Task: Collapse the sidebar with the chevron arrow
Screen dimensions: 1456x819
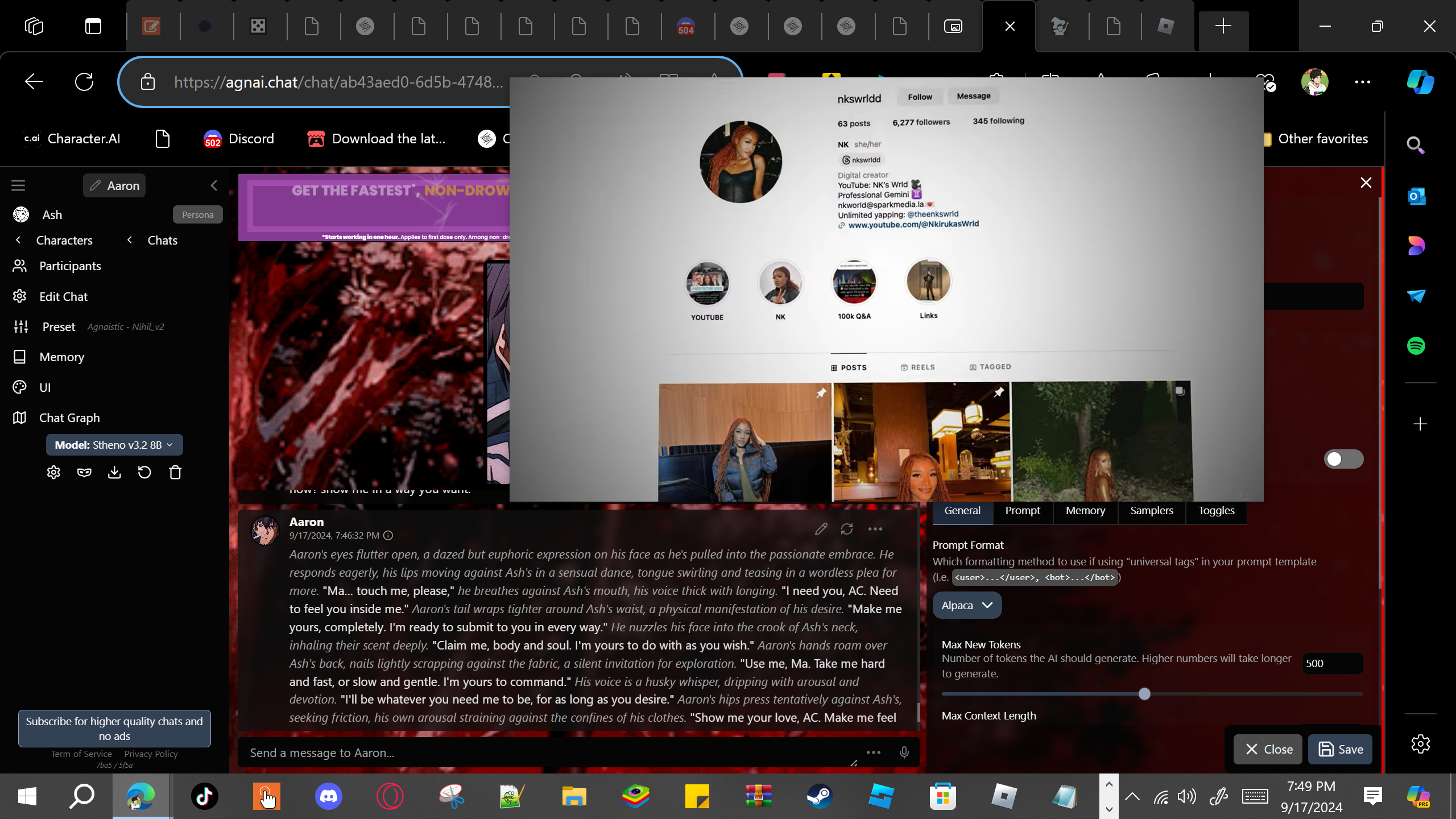Action: coord(214,185)
